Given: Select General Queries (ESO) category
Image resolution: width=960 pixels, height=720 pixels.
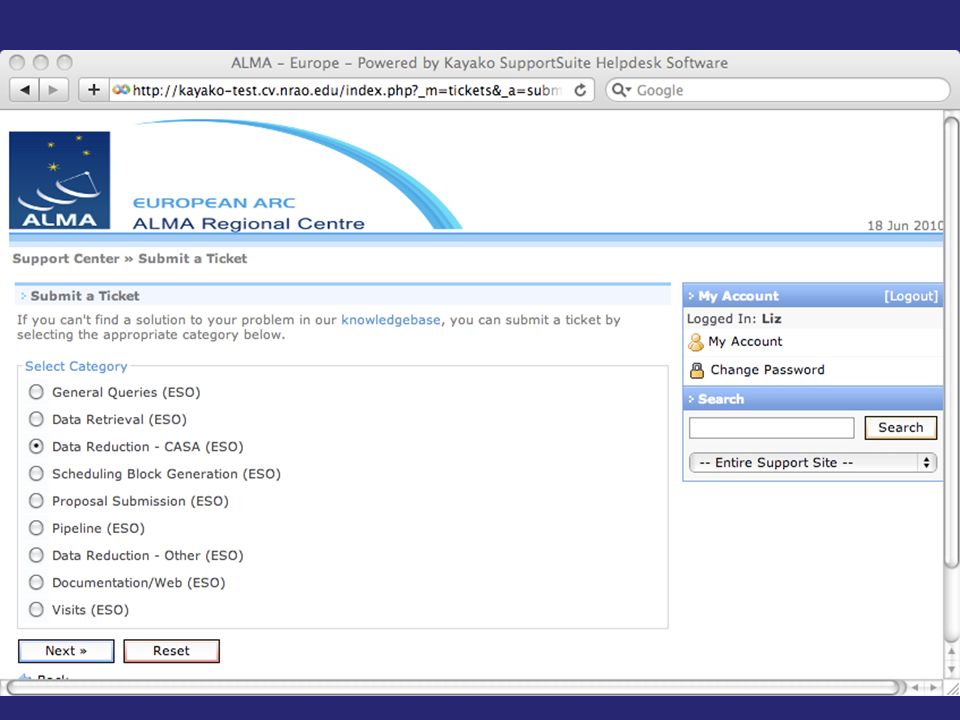Looking at the screenshot, I should (36, 392).
